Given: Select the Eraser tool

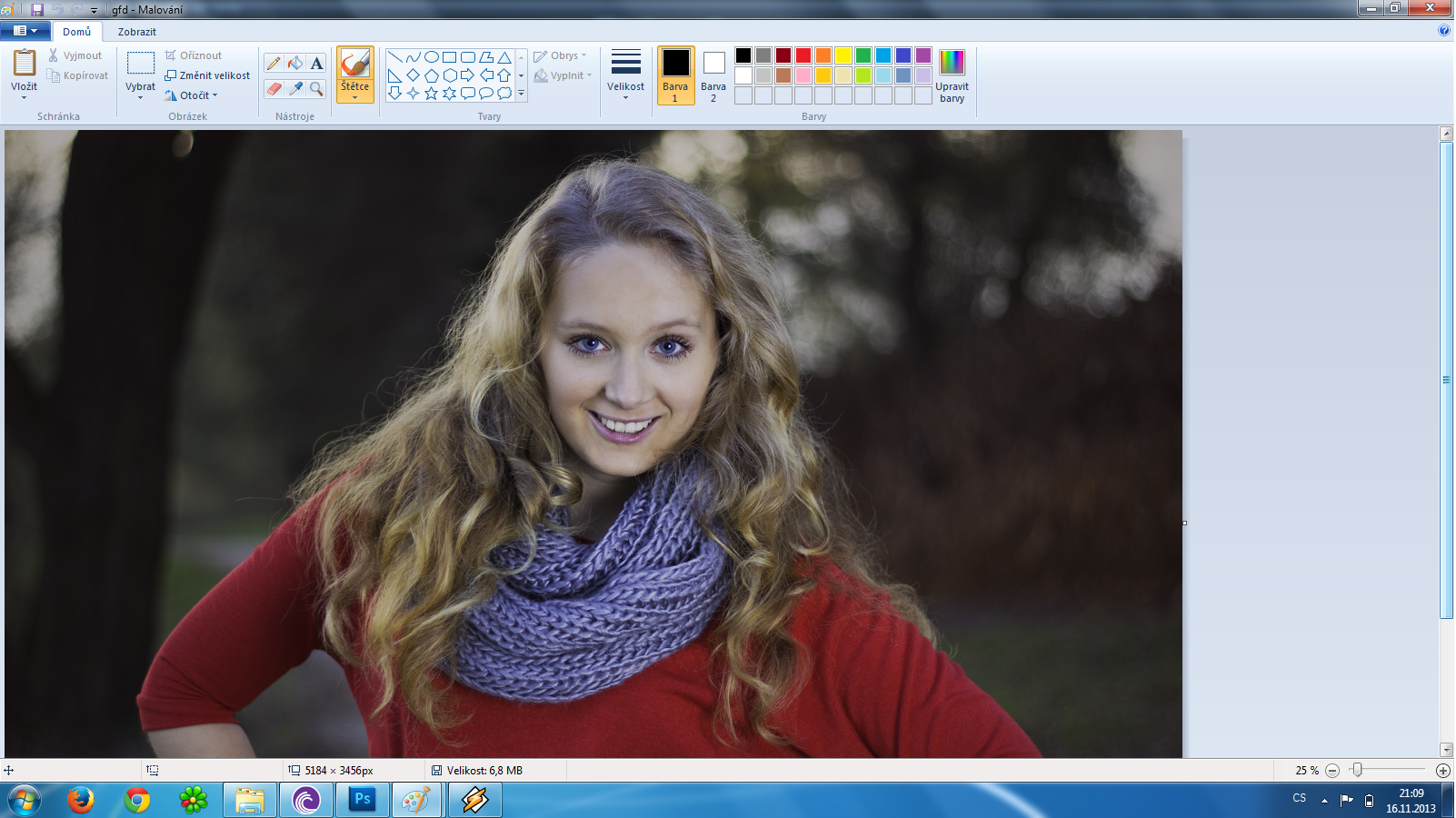Looking at the screenshot, I should click(x=274, y=88).
